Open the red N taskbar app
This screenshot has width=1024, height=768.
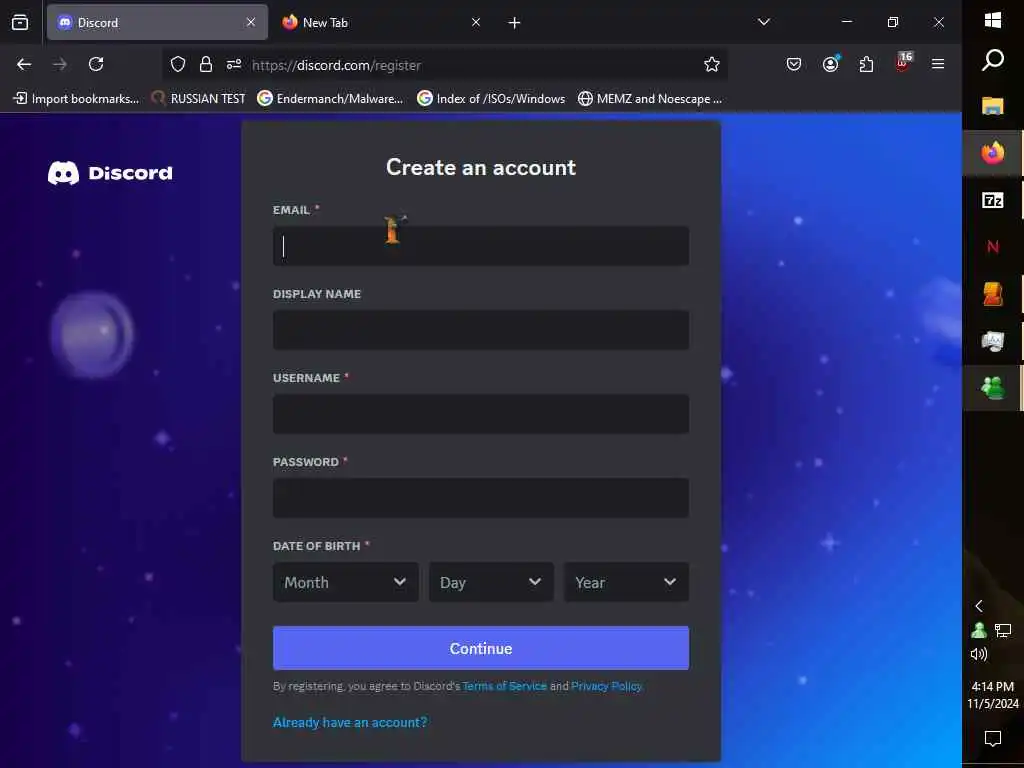(993, 247)
